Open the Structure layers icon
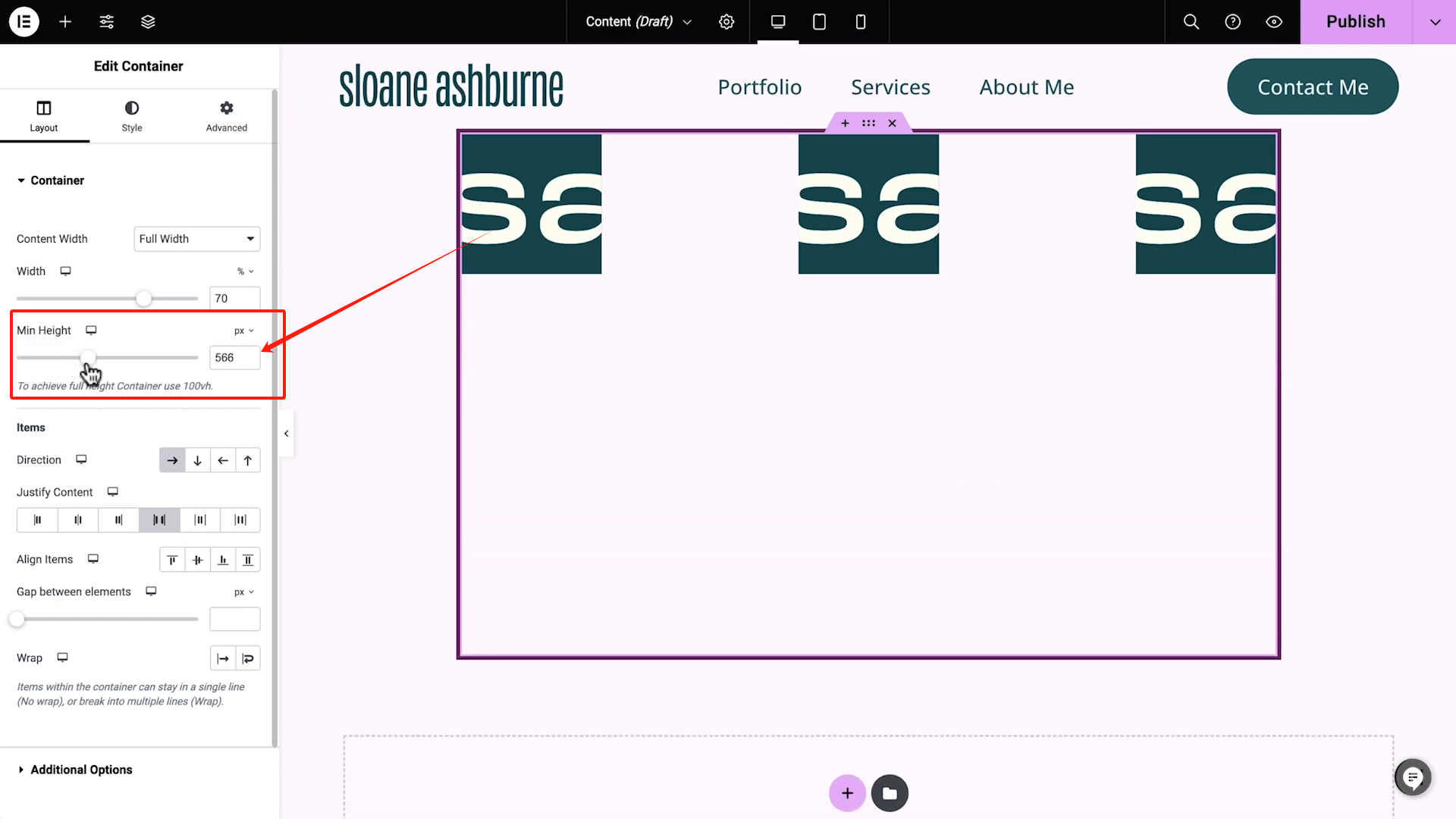 148,21
